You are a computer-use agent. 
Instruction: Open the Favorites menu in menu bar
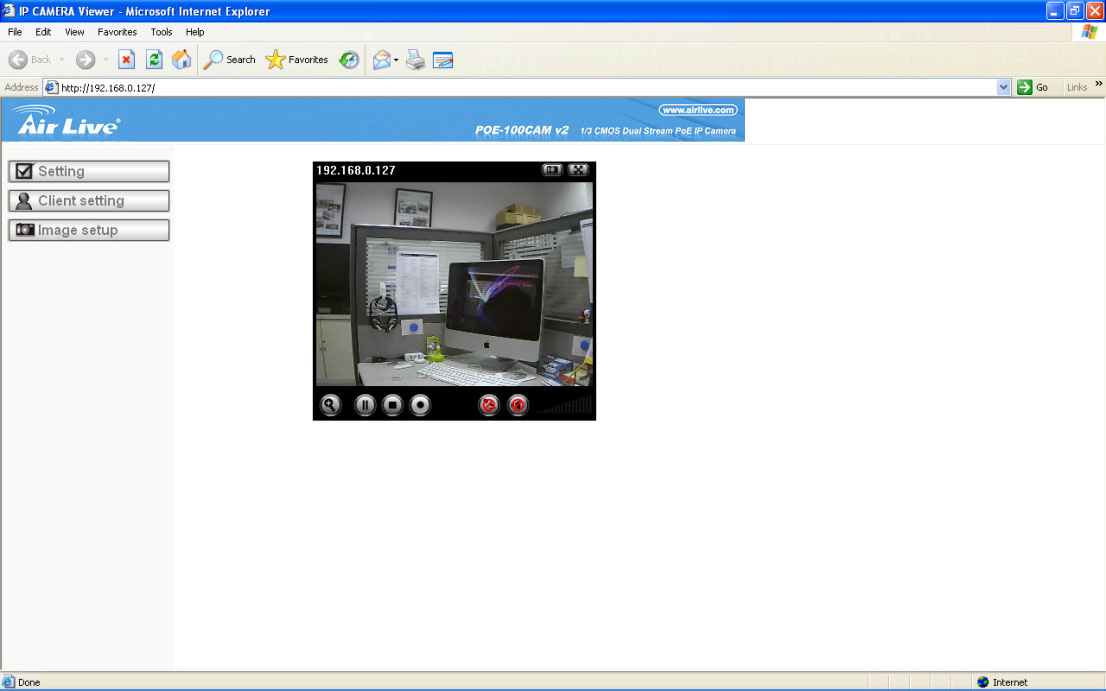click(117, 32)
